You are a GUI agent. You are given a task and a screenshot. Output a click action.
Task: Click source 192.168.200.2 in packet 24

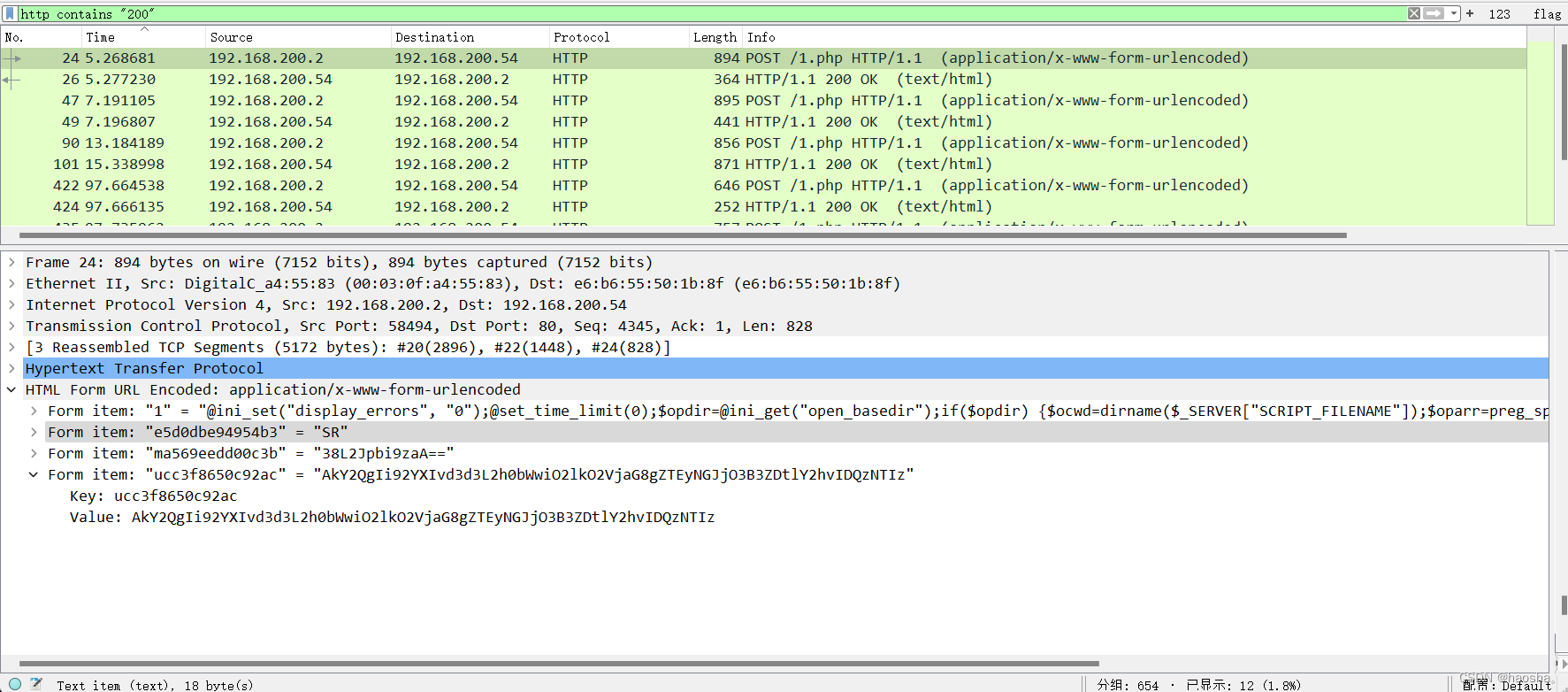[x=266, y=58]
